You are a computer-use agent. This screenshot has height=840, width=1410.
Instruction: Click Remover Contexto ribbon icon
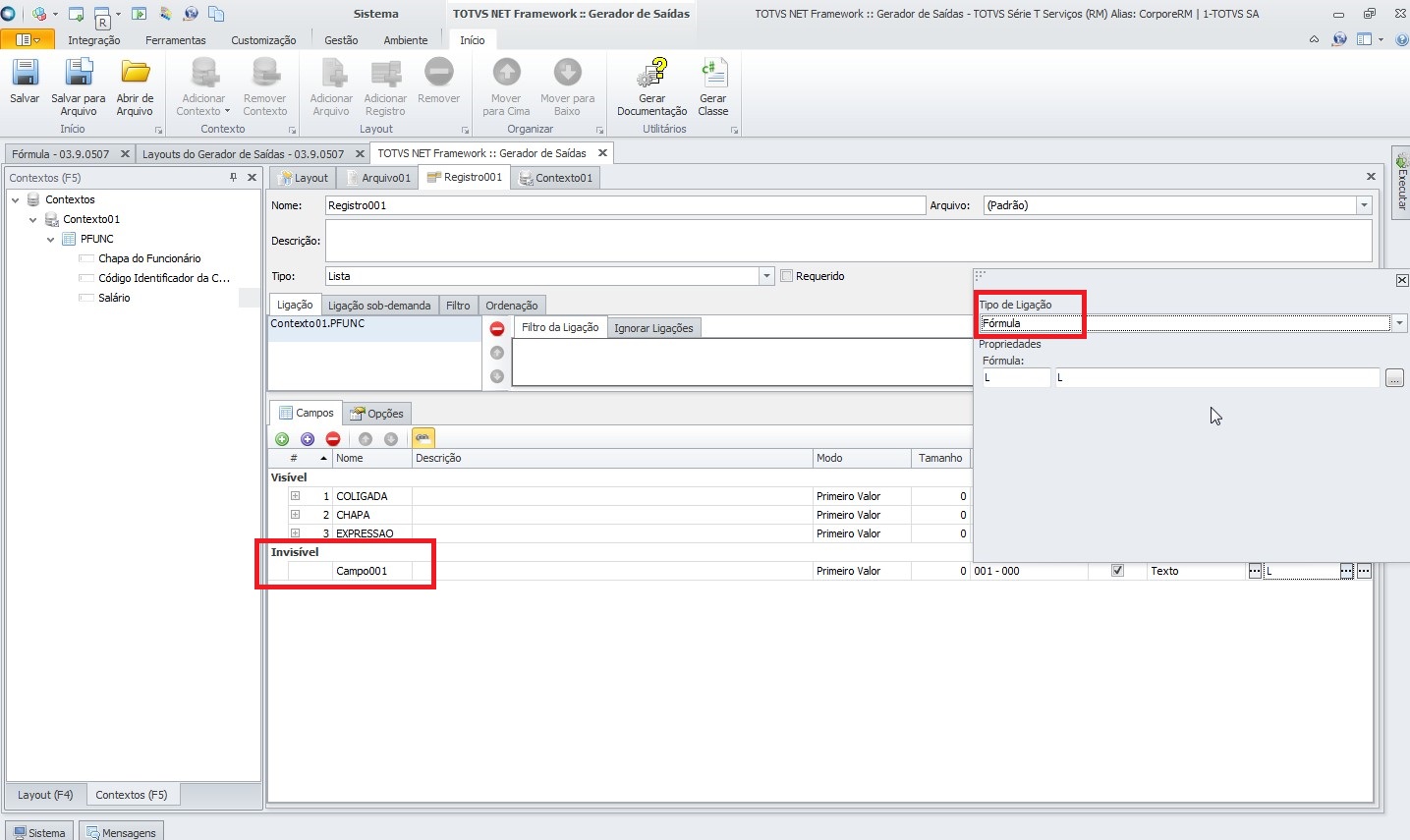point(265,73)
